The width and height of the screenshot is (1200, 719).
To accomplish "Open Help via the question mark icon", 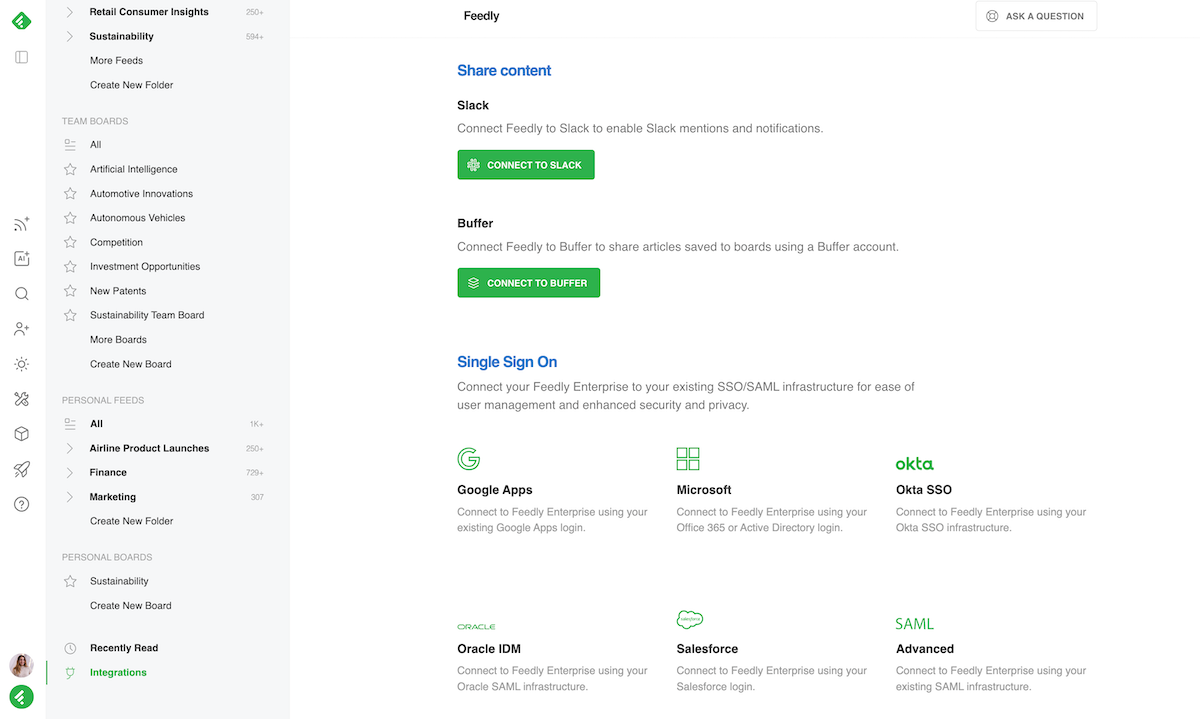I will coord(21,504).
